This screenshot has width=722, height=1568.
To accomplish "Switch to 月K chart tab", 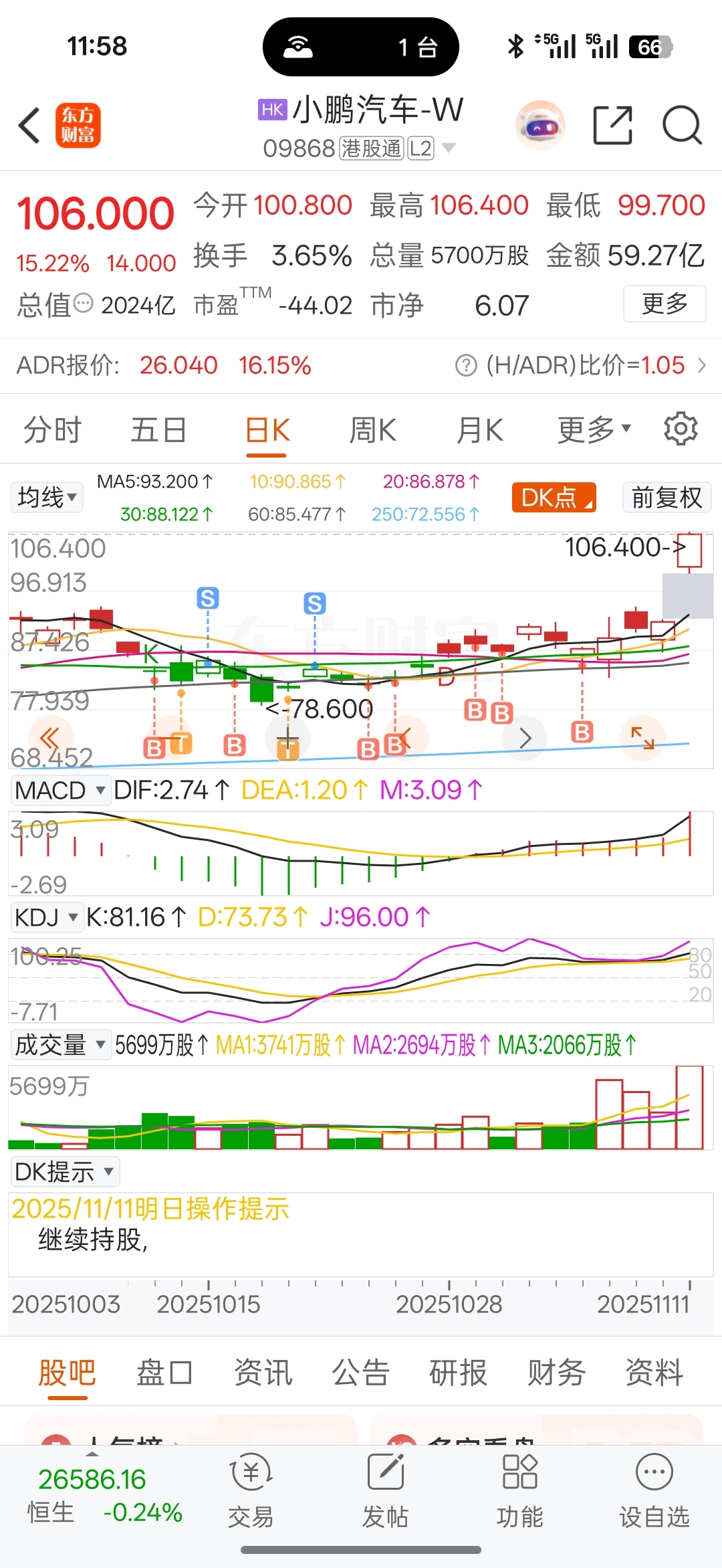I will tap(480, 429).
